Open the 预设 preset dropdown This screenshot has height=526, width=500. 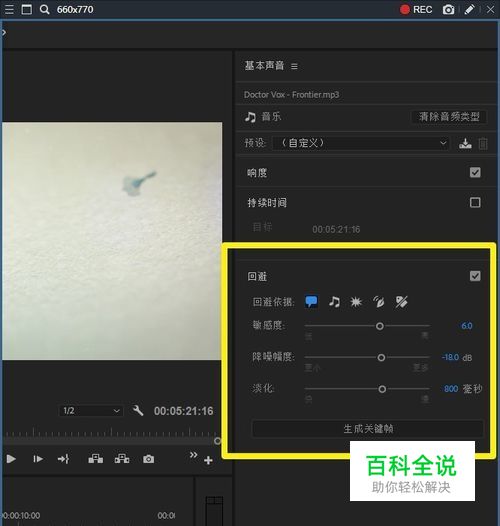pyautogui.click(x=361, y=143)
